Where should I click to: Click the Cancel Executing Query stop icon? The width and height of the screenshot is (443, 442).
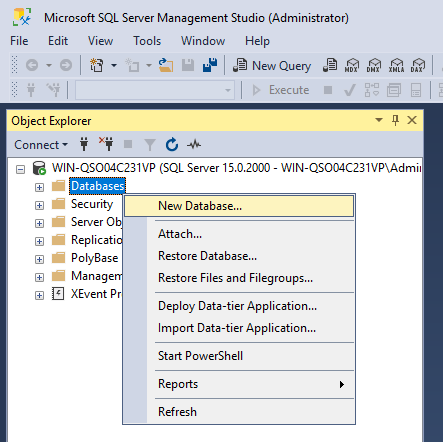[x=328, y=90]
